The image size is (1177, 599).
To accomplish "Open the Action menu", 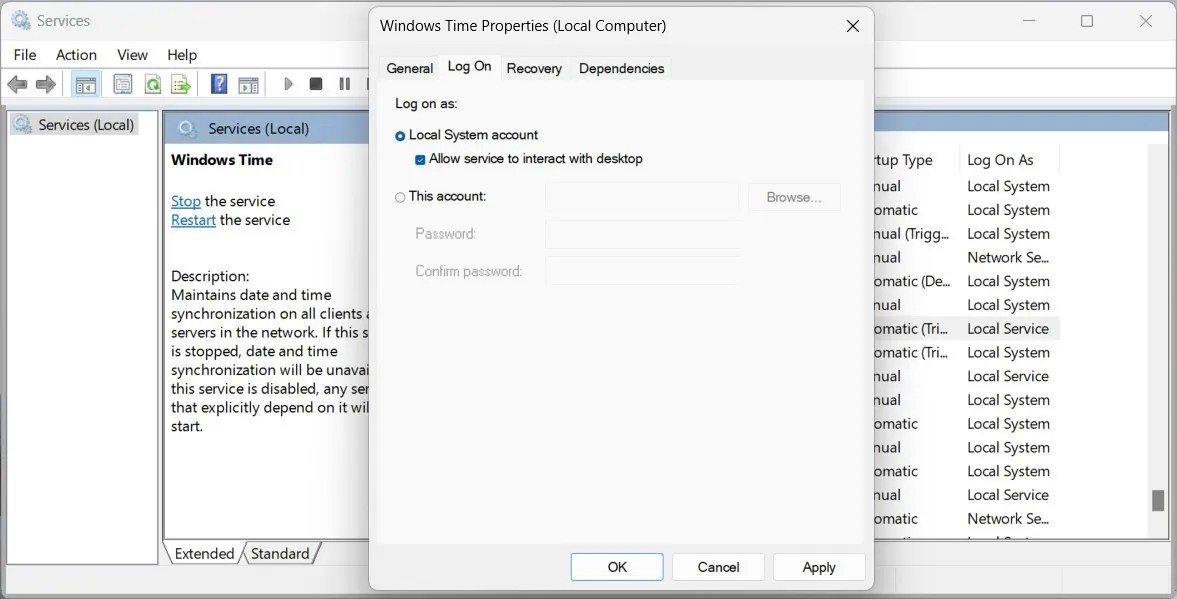I will pyautogui.click(x=76, y=54).
